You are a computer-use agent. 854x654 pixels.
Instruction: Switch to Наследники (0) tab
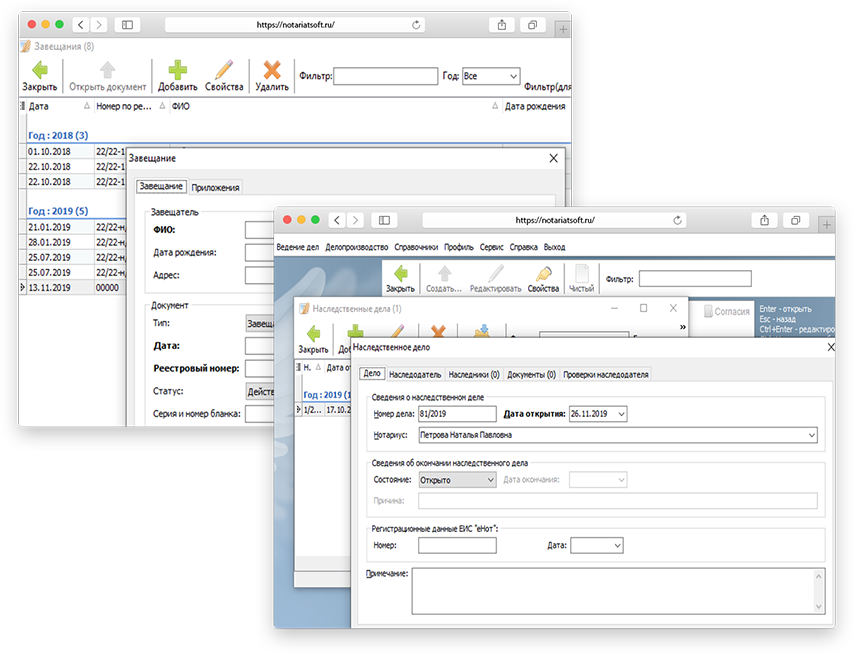pyautogui.click(x=474, y=375)
